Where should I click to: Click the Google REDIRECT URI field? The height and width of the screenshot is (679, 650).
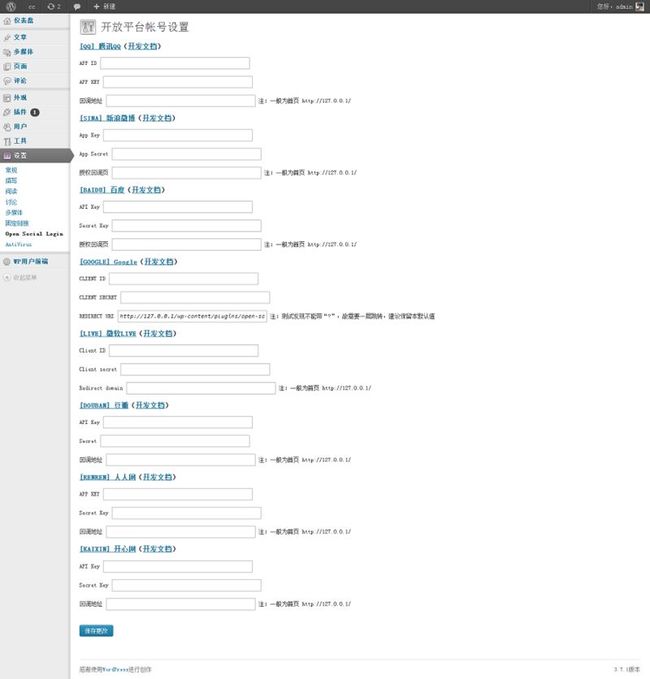click(192, 317)
